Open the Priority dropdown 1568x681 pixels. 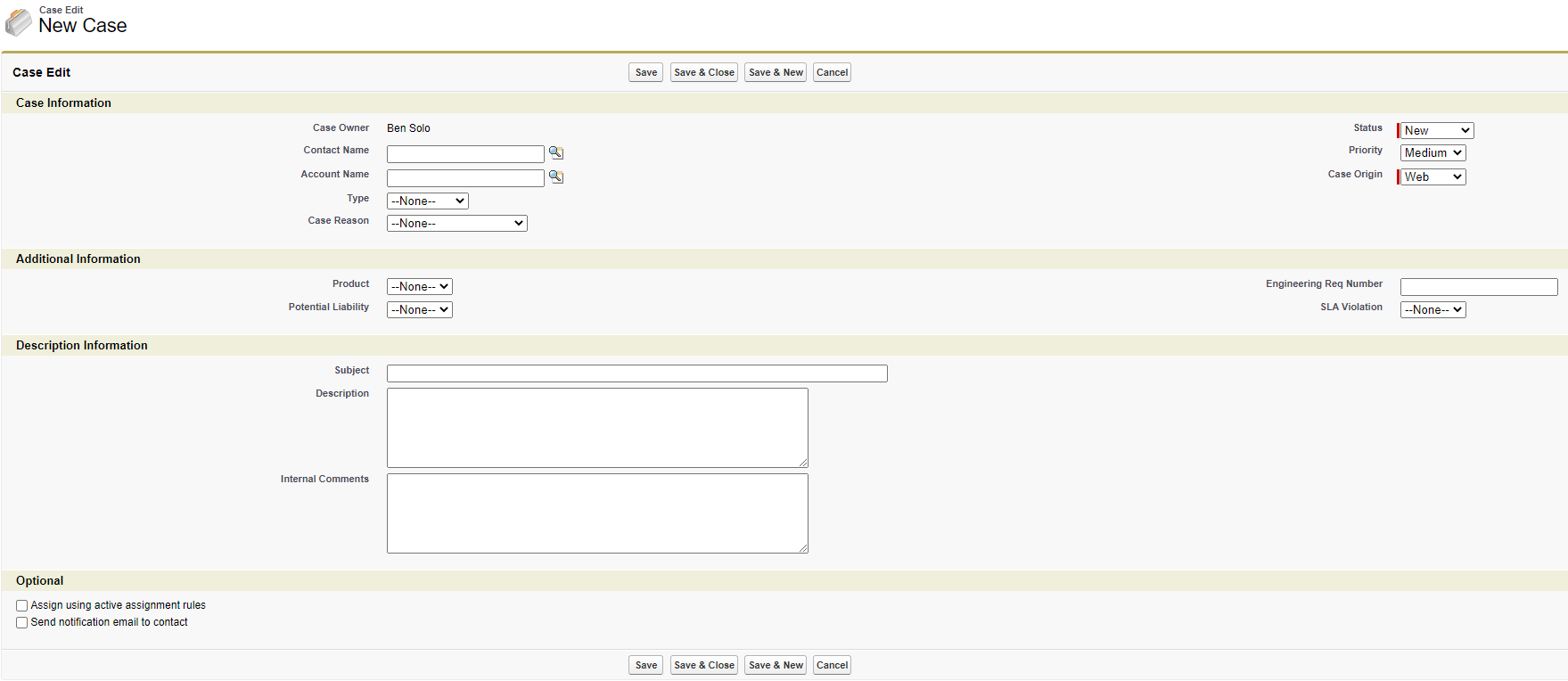point(1433,153)
